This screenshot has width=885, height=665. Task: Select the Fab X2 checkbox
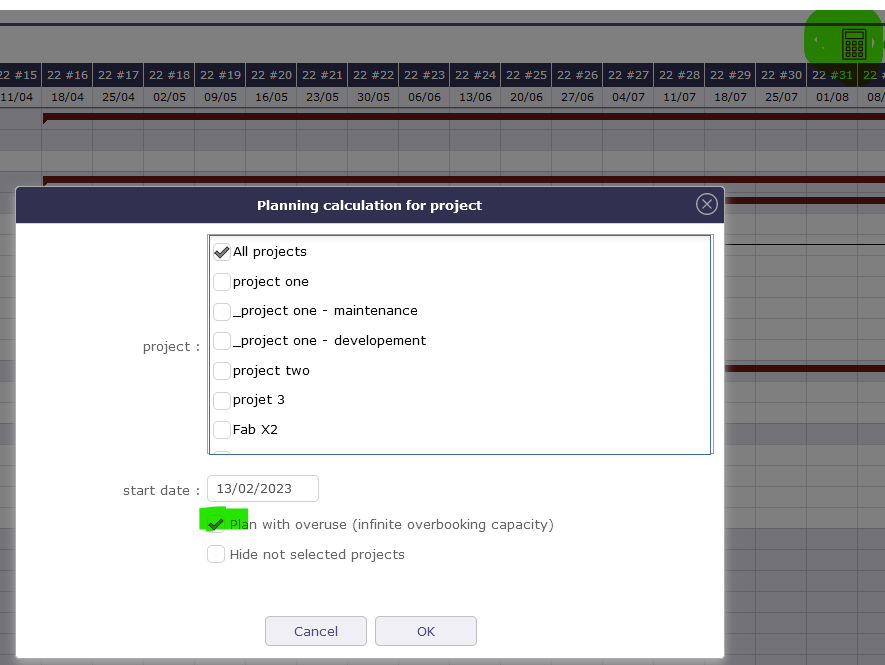[222, 430]
